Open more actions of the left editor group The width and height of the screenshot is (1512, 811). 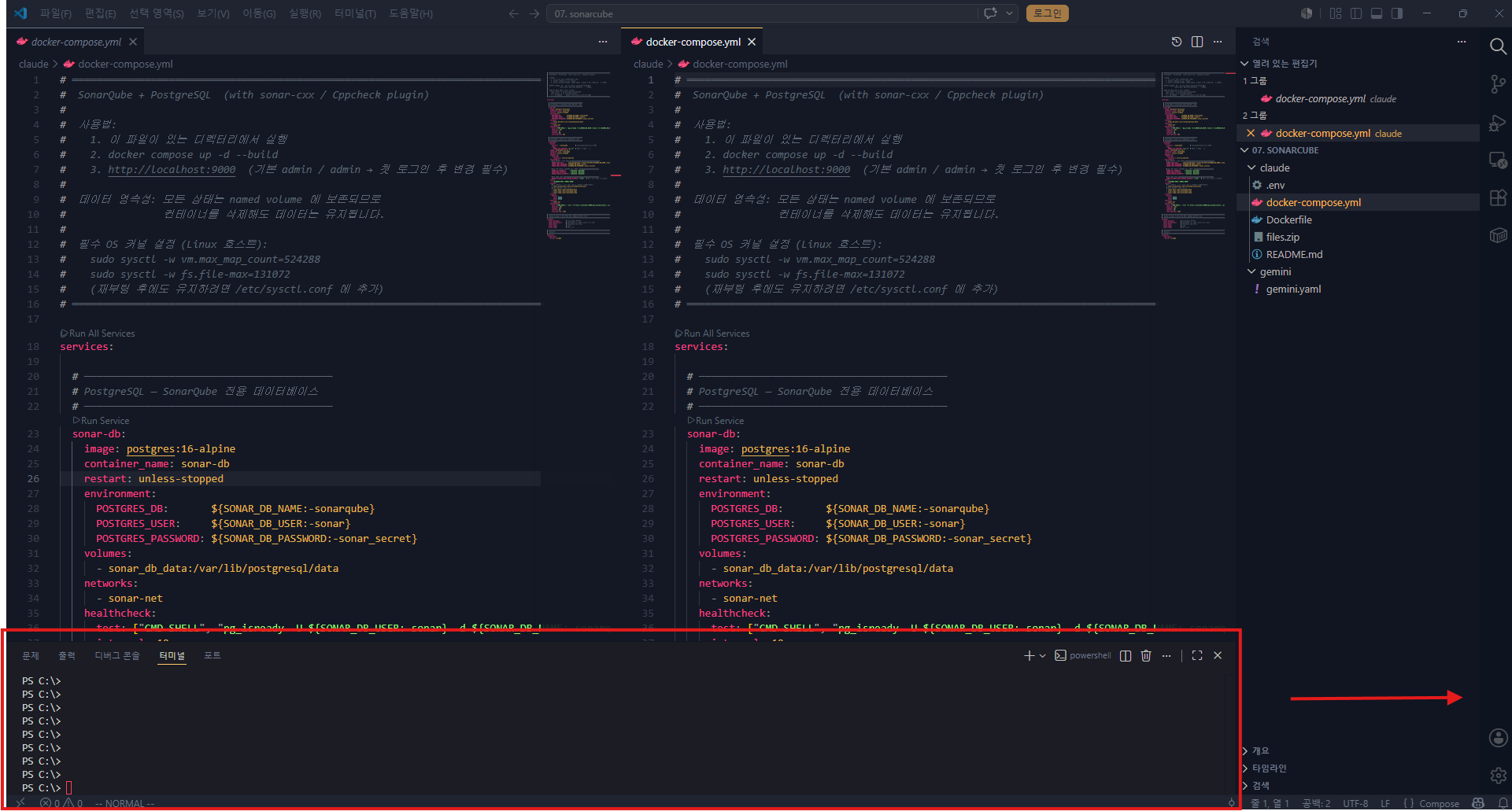(x=603, y=42)
